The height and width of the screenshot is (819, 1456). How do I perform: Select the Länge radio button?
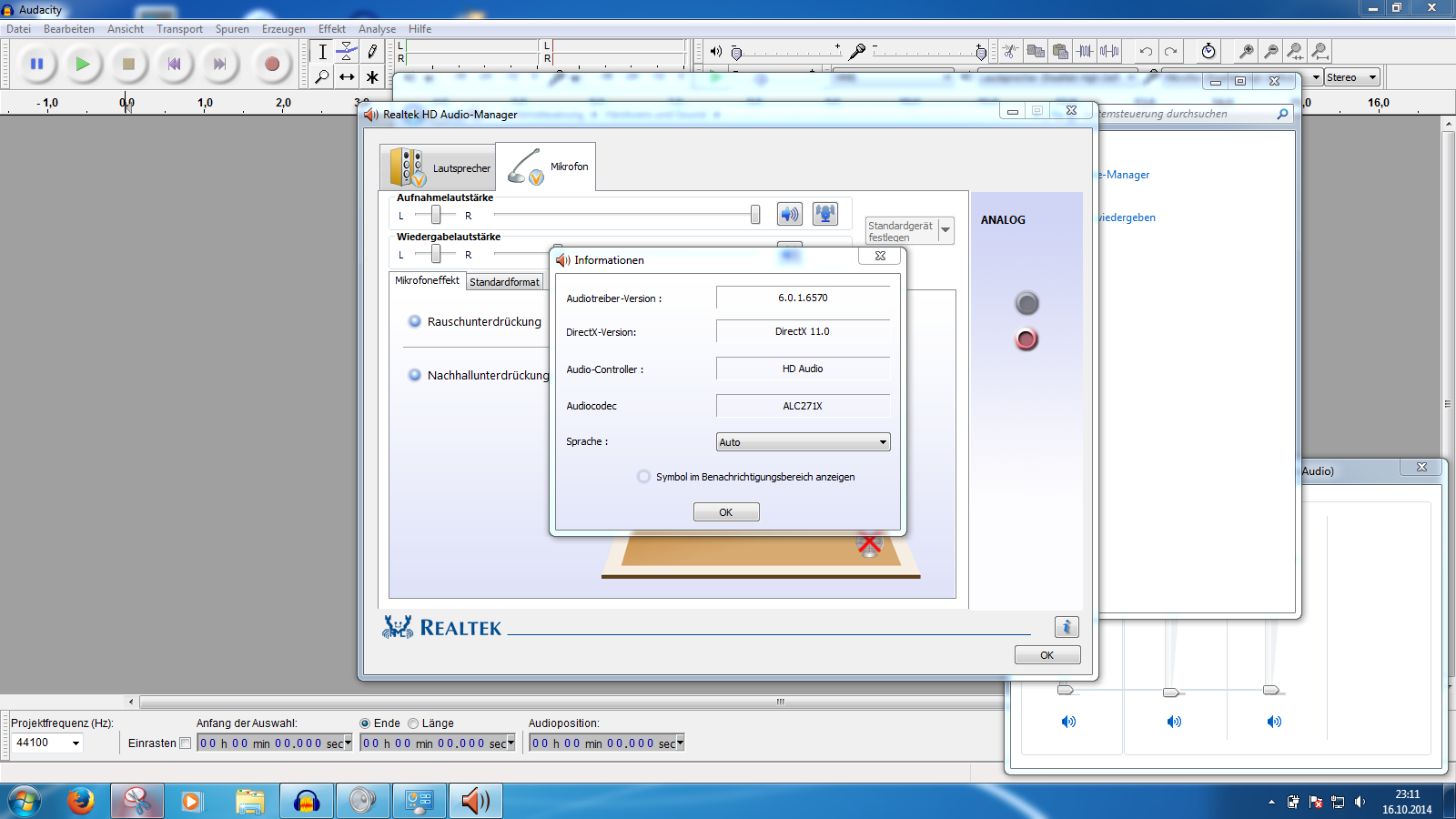pos(413,723)
